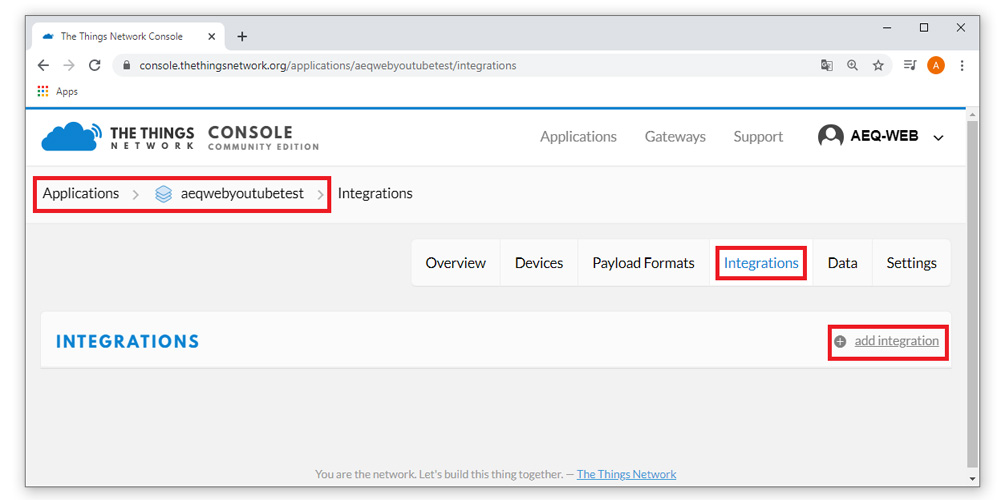
Task: Click the padlock site info icon
Action: point(126,65)
